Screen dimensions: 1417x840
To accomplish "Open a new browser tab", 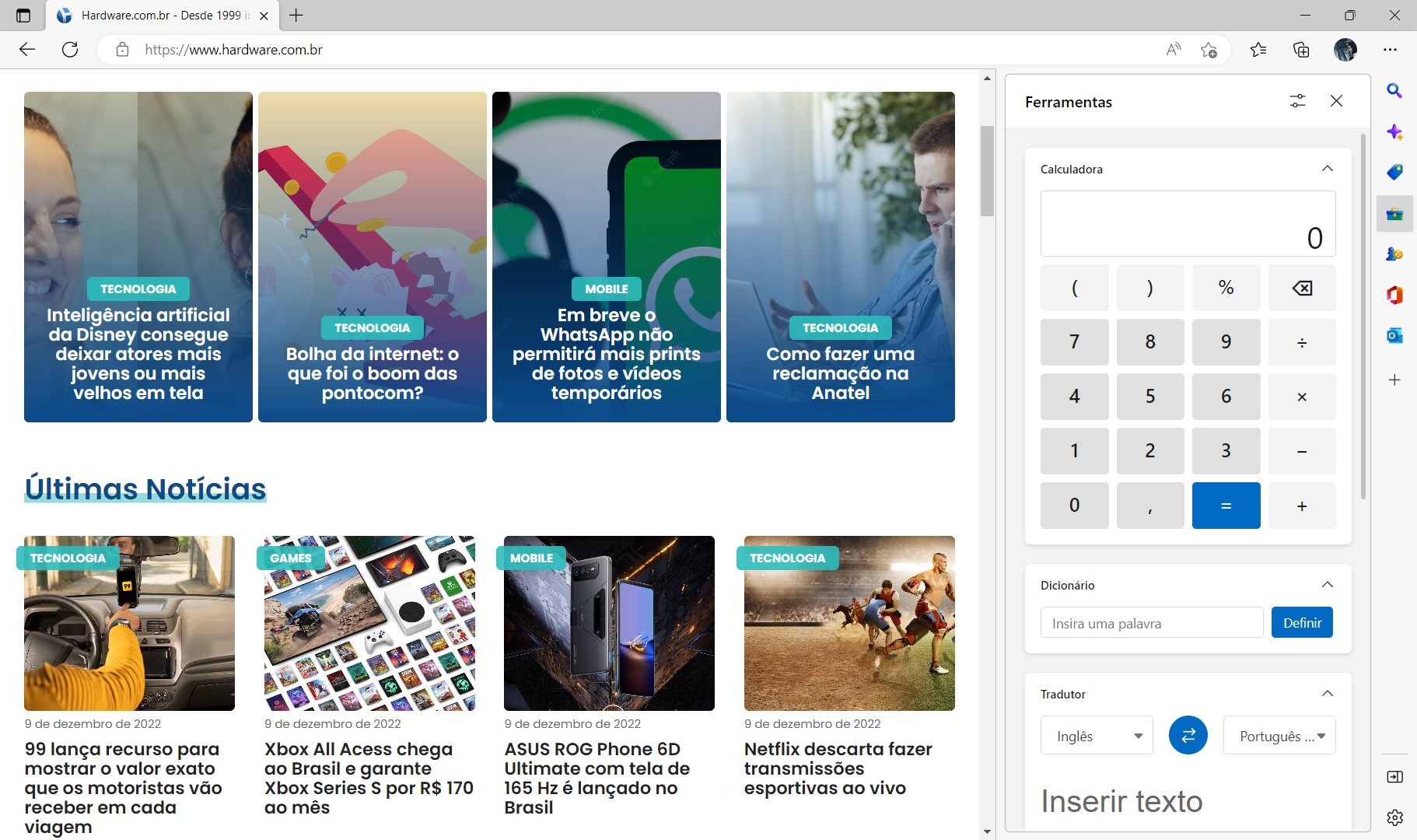I will (296, 16).
